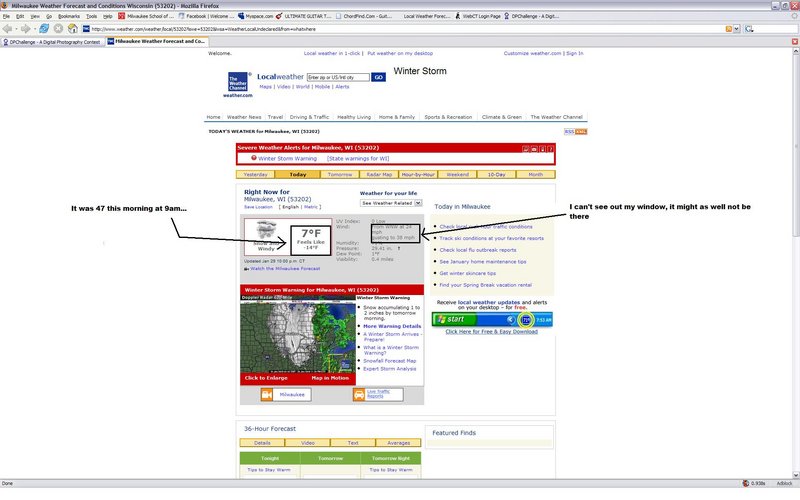Viewport: 800px width, 500px height.
Task: Reload the page using the refresh icon
Action: click(x=44, y=29)
